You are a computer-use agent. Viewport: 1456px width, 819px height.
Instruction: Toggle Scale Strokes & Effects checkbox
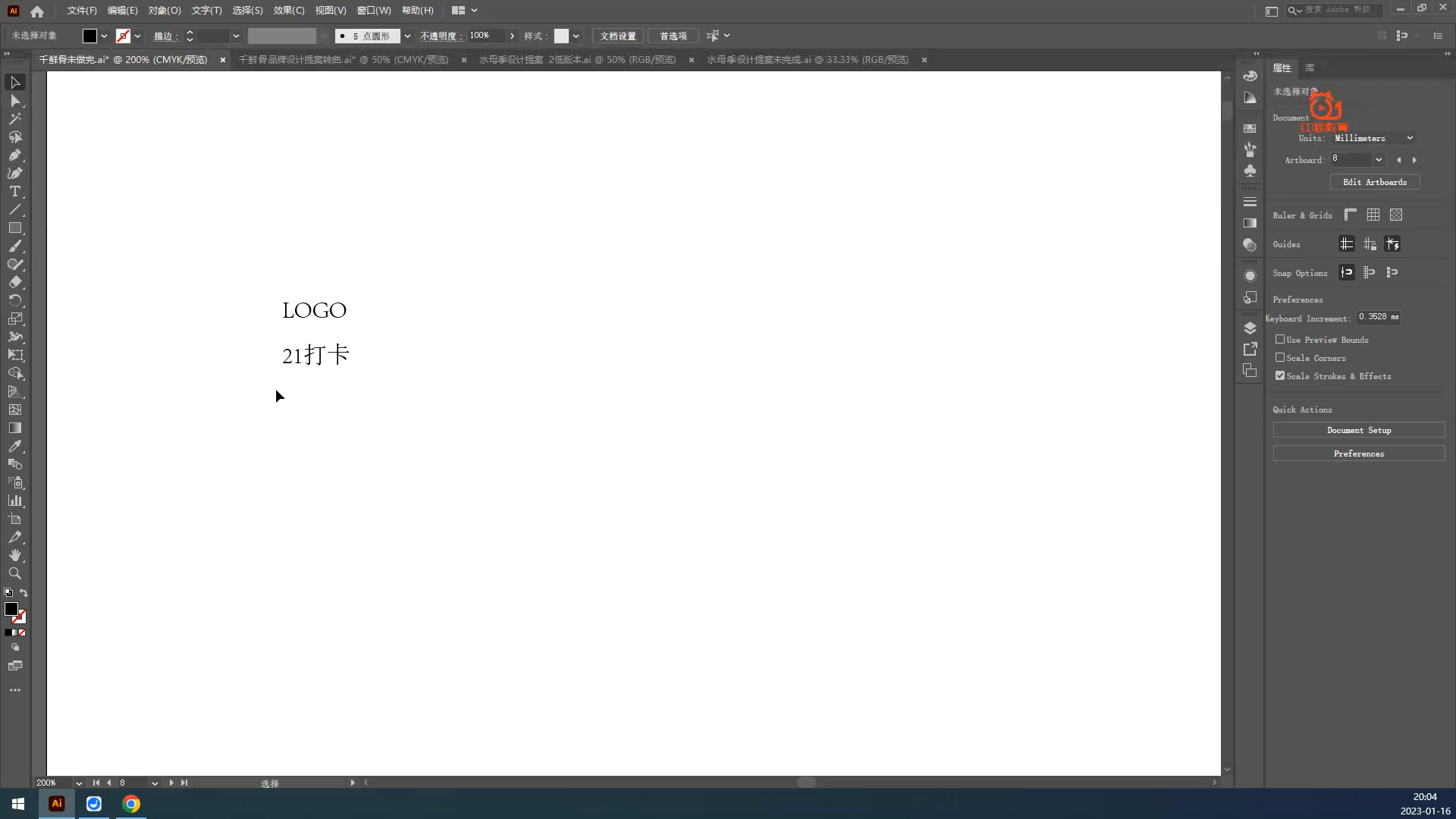click(1280, 376)
